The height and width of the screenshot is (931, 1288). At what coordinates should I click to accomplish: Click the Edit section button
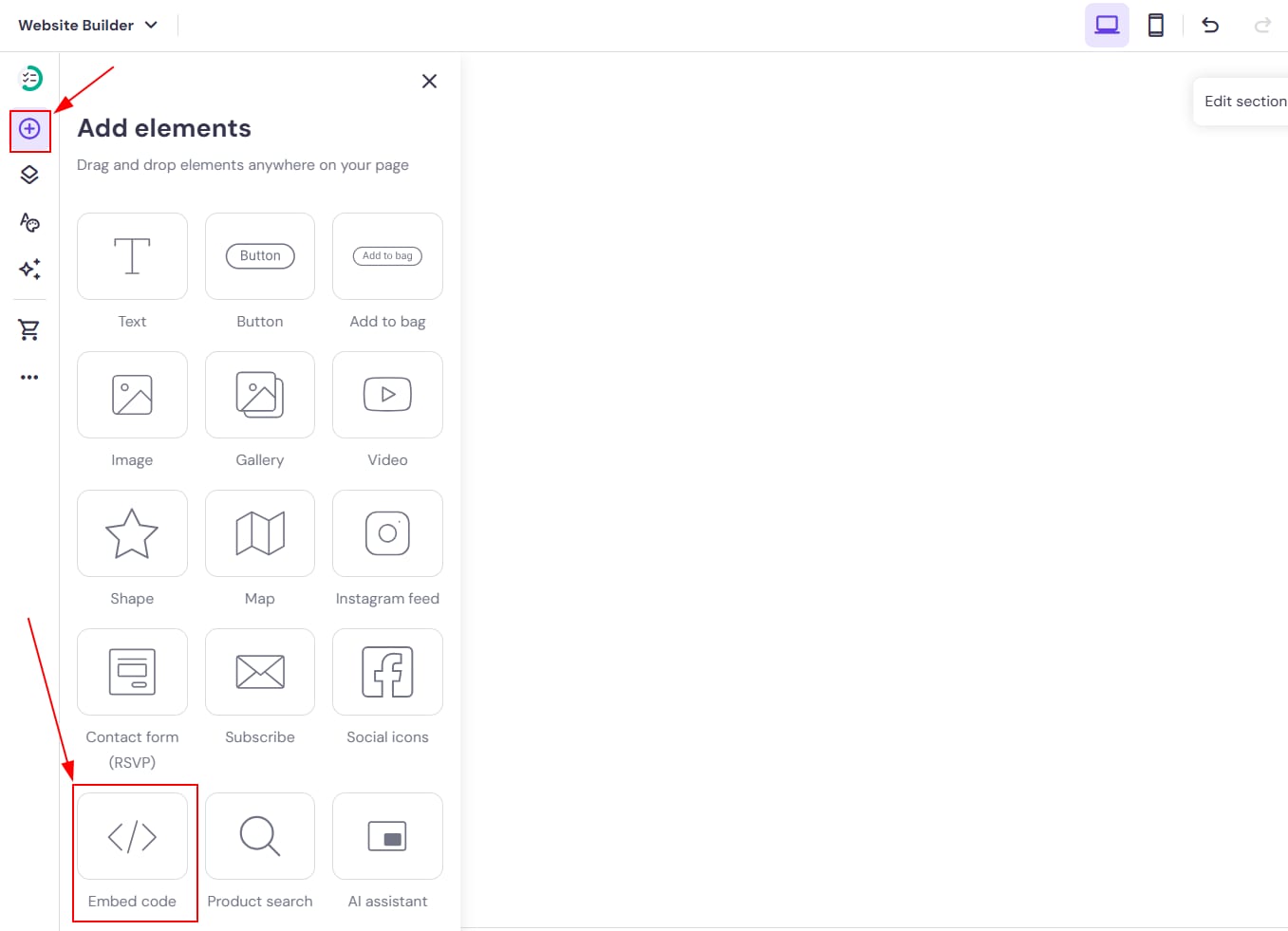[1244, 102]
